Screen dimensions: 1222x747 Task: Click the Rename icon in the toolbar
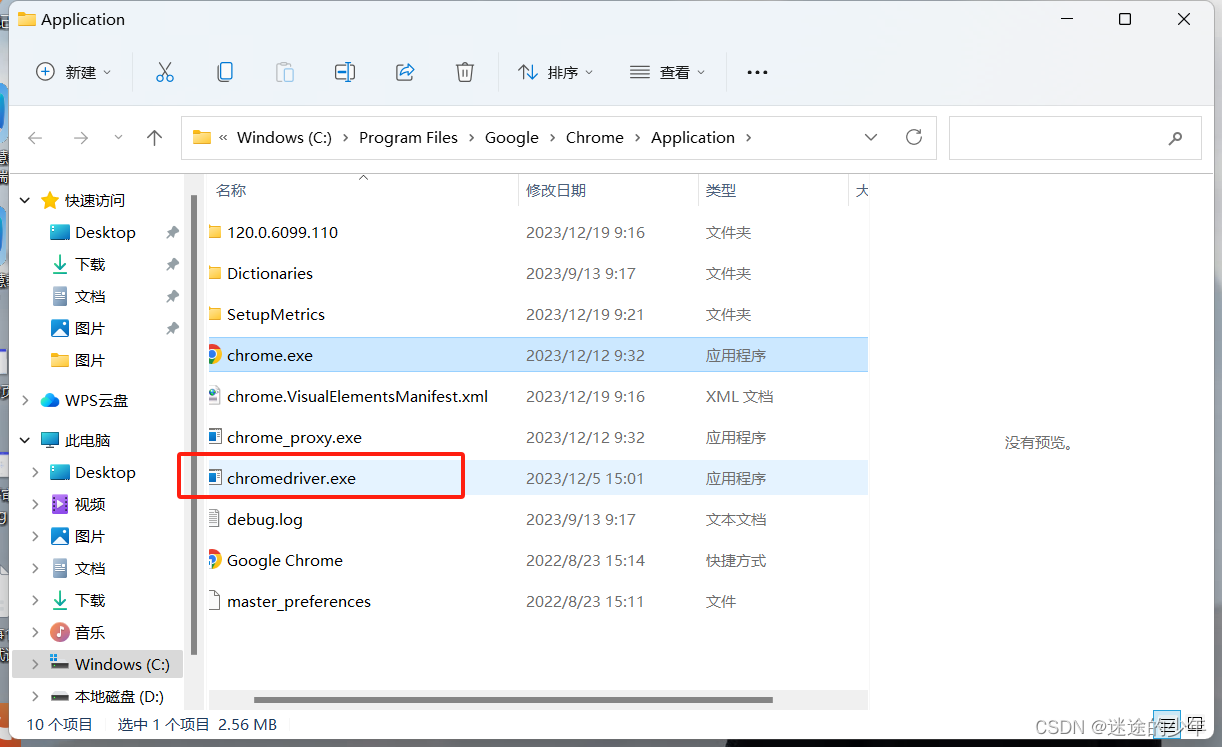pyautogui.click(x=345, y=72)
